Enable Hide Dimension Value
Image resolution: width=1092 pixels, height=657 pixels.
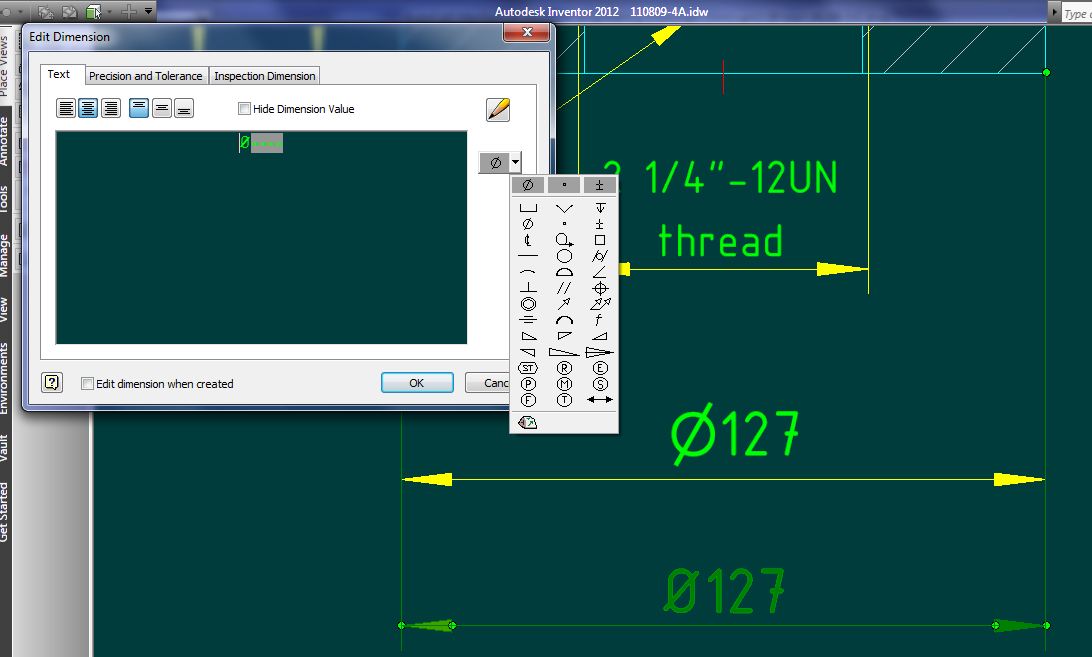pyautogui.click(x=243, y=109)
